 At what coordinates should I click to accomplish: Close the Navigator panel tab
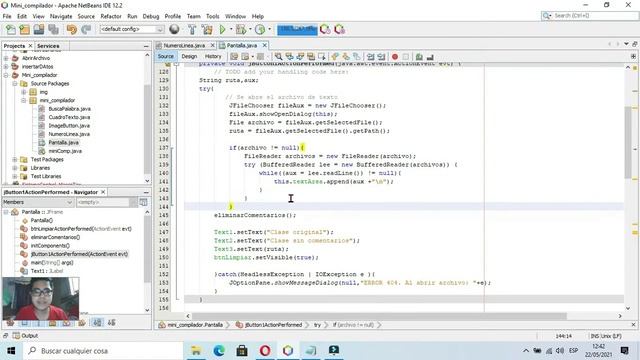tap(103, 192)
